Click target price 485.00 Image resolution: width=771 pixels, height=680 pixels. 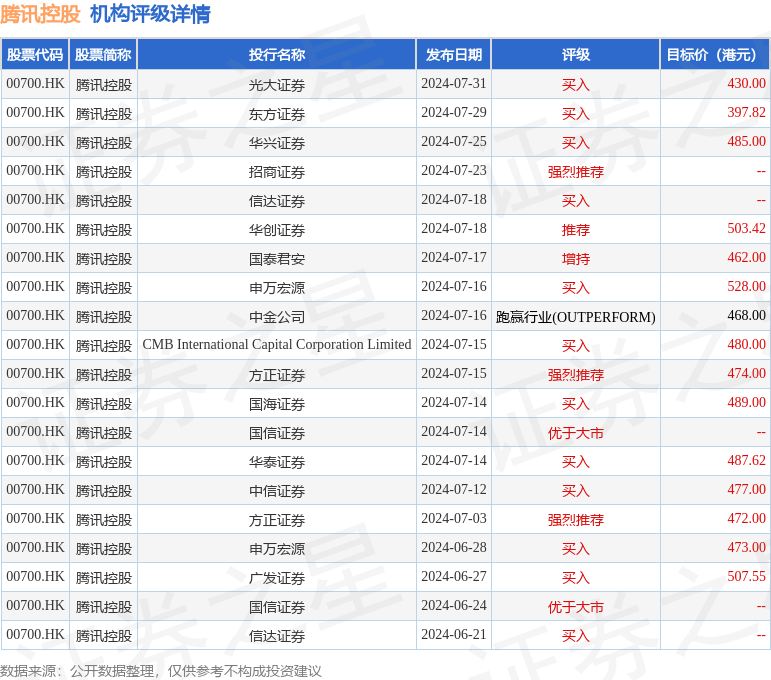(746, 142)
